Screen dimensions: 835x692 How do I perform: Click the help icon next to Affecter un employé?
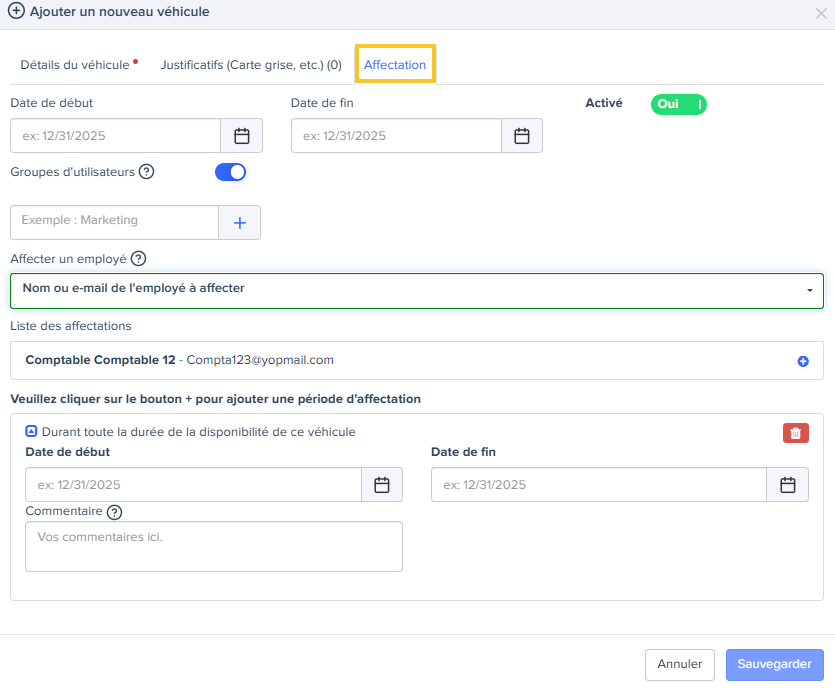pyautogui.click(x=139, y=259)
